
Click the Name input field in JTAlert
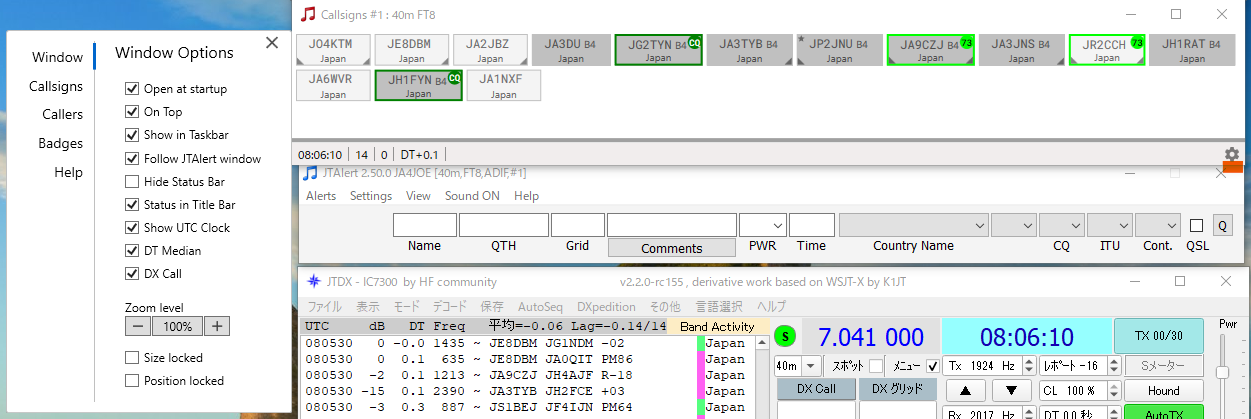[x=424, y=225]
